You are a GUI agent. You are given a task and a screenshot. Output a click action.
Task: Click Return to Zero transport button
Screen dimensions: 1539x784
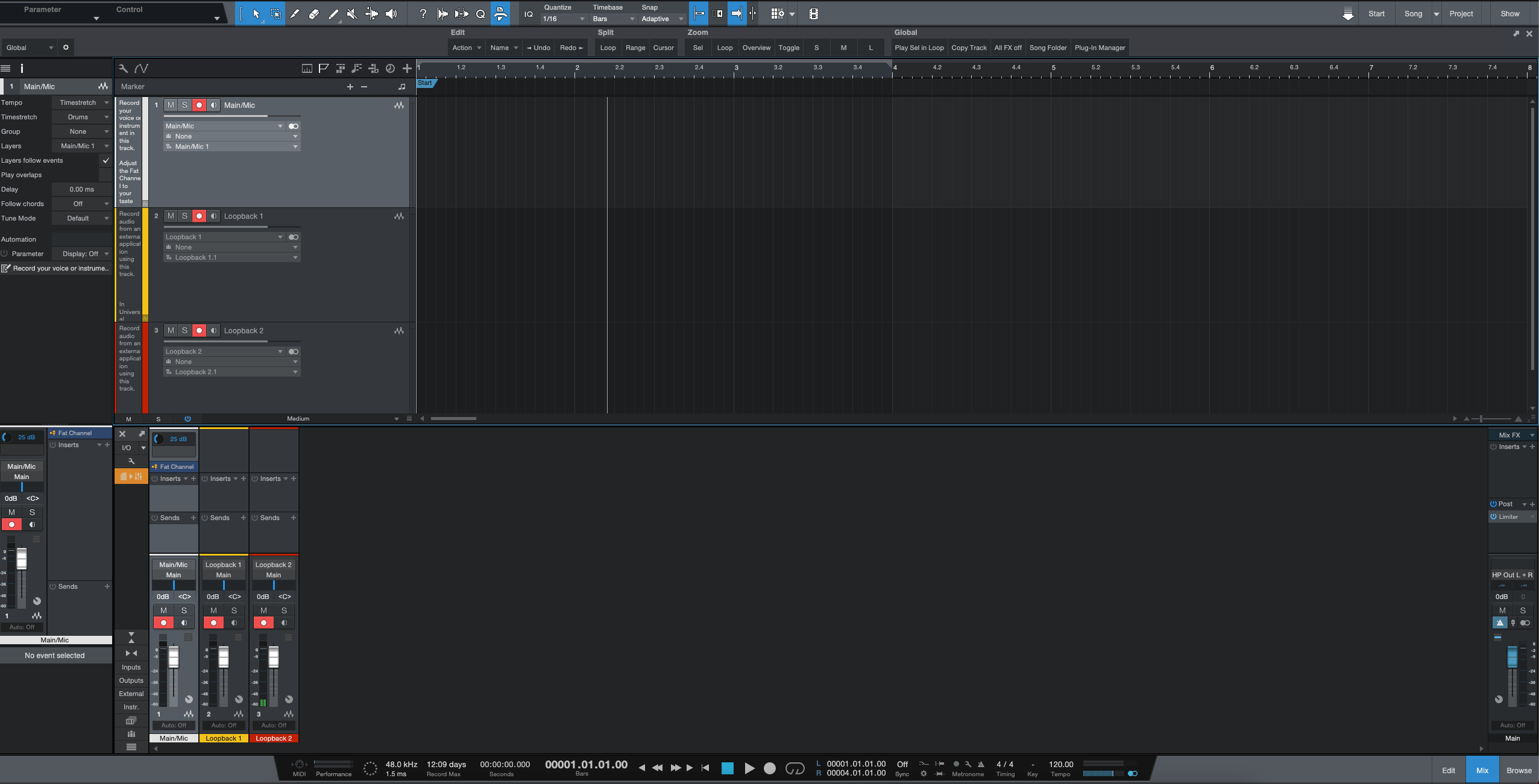click(x=705, y=768)
